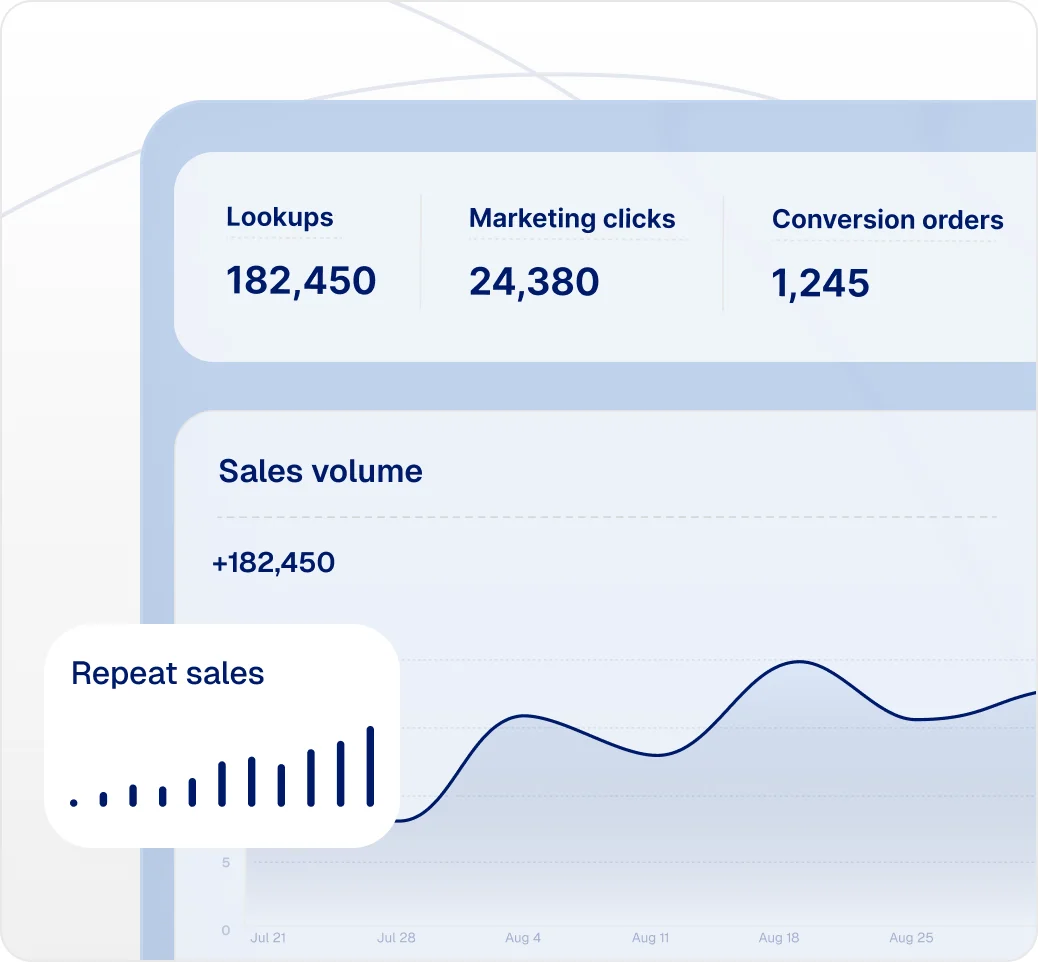This screenshot has width=1038, height=962.
Task: Click the Aug 11 axis label
Action: coord(650,938)
